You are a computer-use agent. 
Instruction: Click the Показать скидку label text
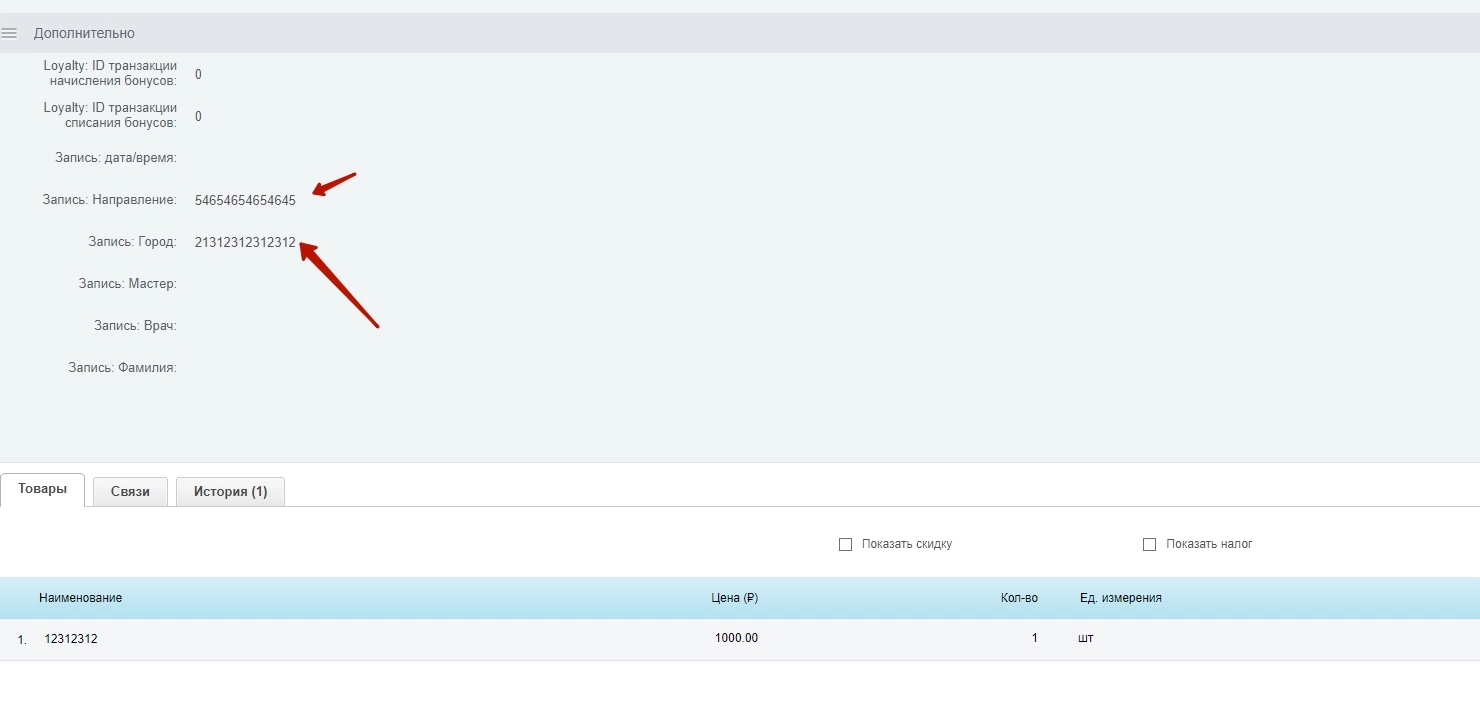(x=906, y=544)
